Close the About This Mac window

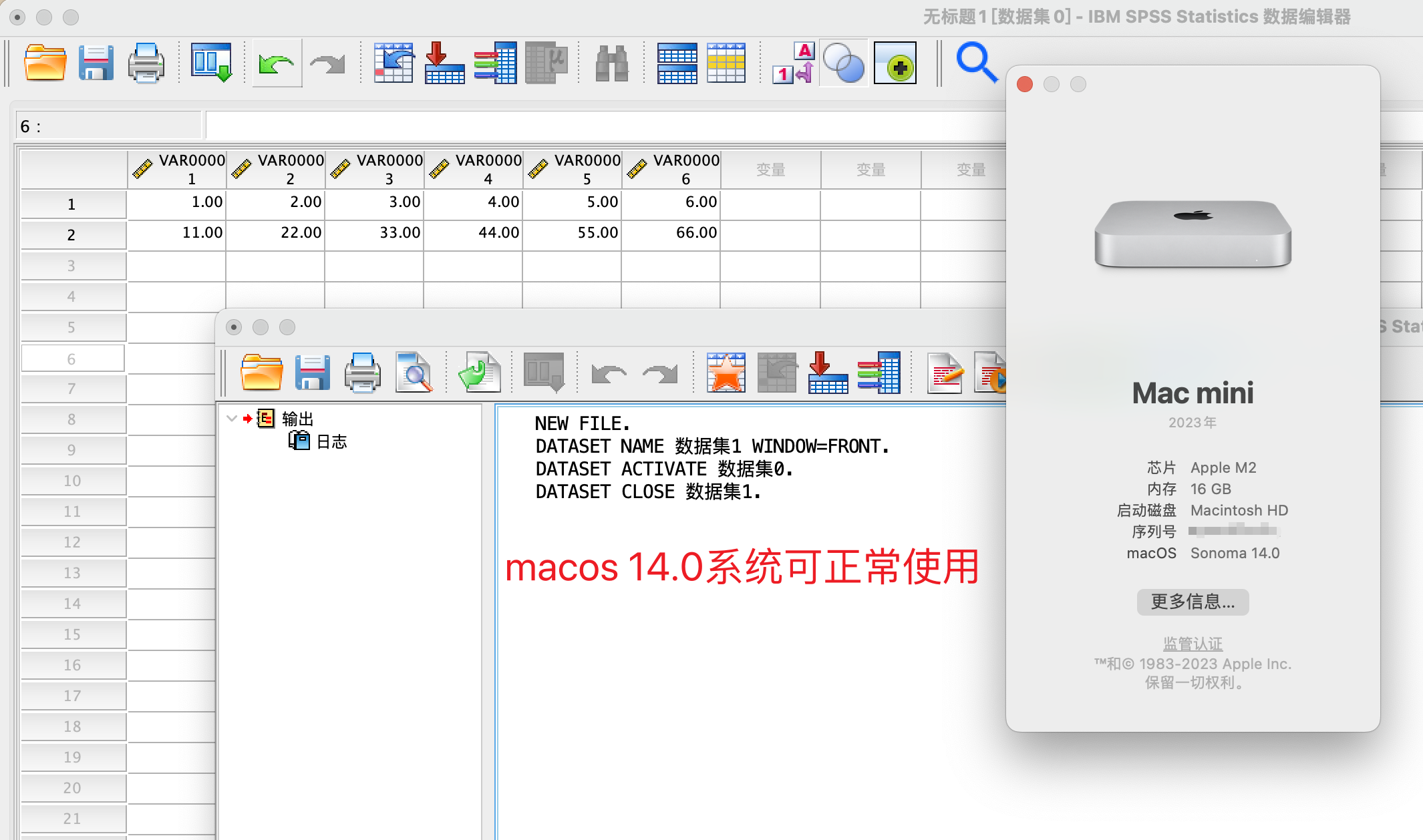coord(1025,84)
